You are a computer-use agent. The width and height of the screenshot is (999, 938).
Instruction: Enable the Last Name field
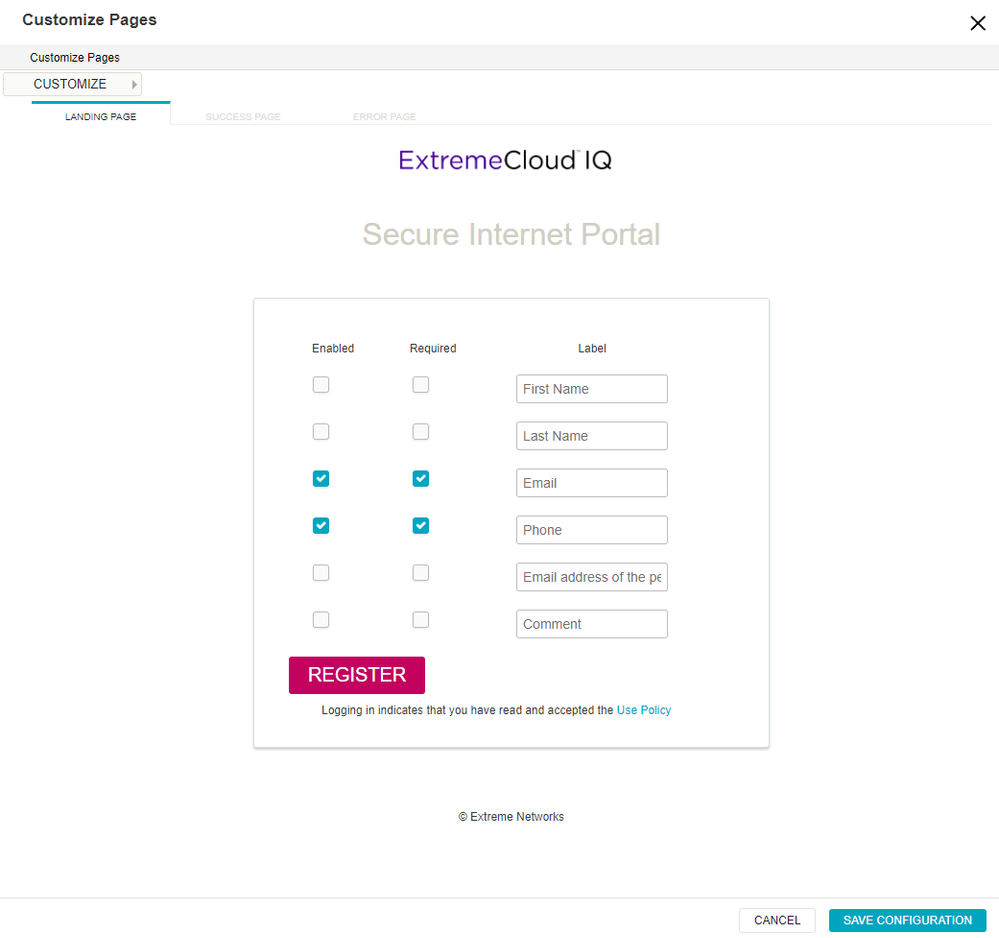point(321,432)
